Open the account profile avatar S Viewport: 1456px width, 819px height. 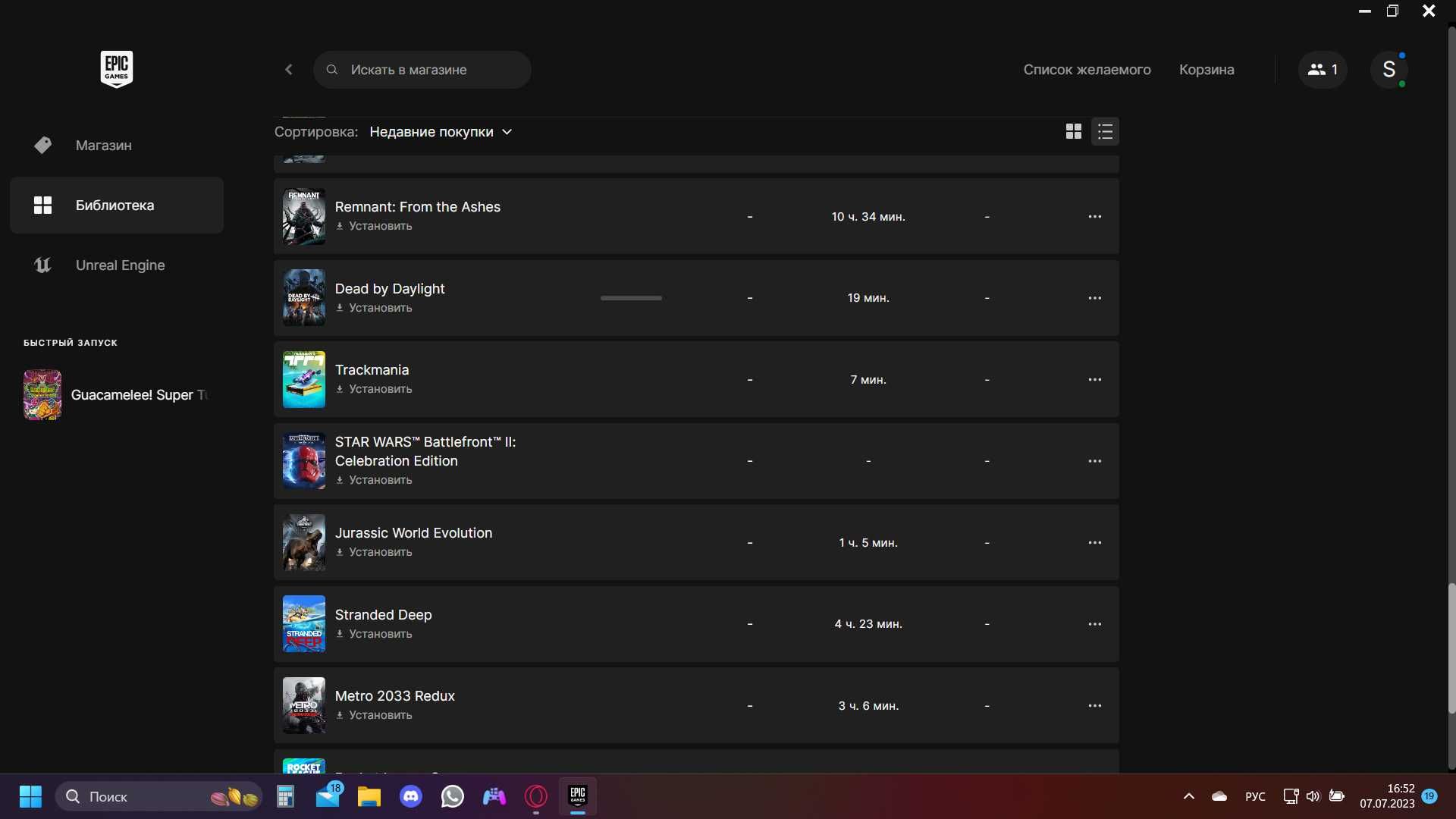coord(1389,70)
